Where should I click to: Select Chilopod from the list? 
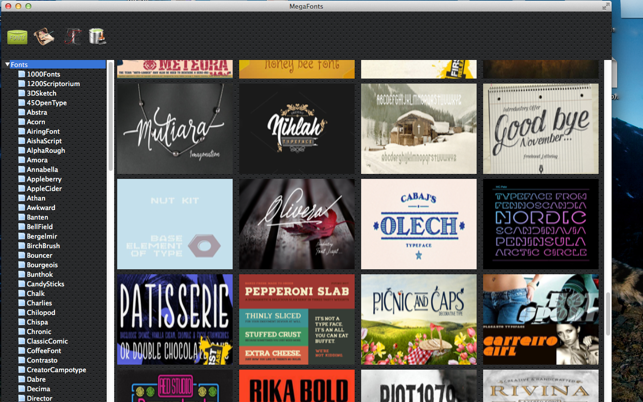pyautogui.click(x=41, y=312)
